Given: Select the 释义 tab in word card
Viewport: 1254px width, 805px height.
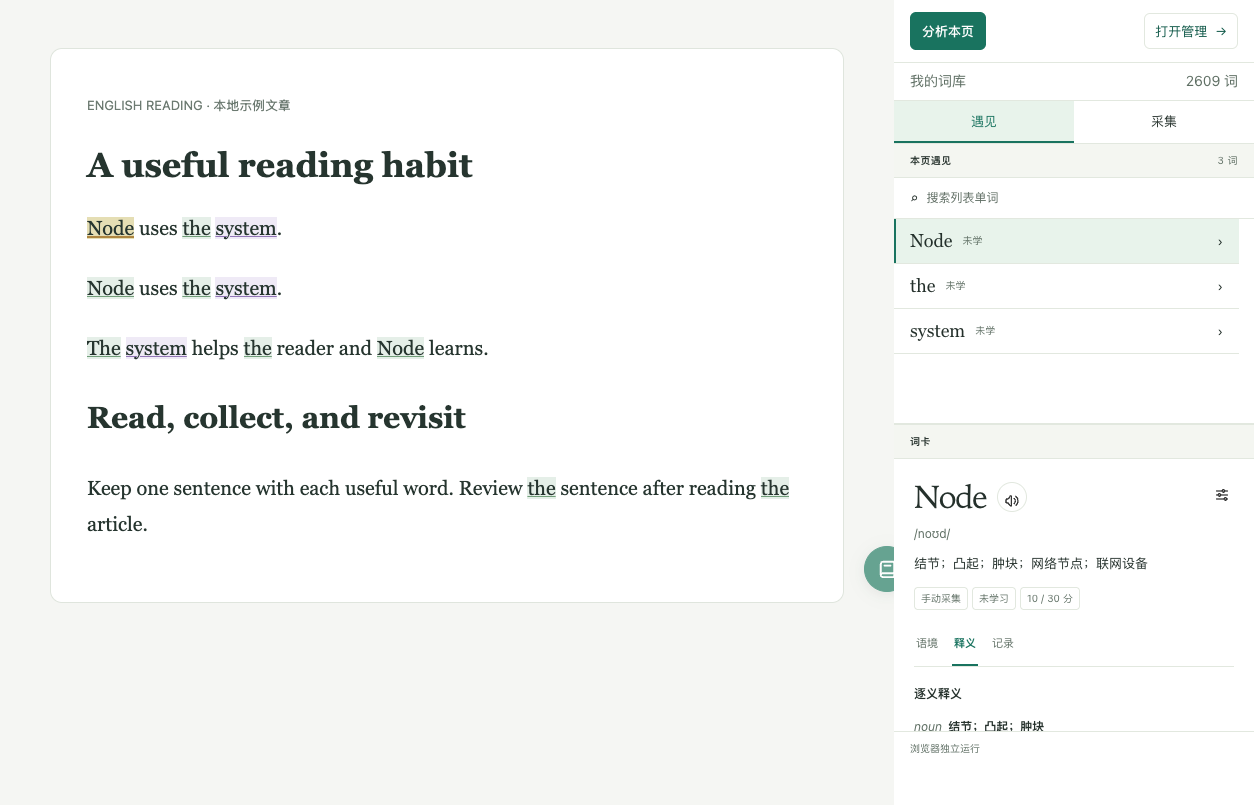Looking at the screenshot, I should (x=965, y=643).
